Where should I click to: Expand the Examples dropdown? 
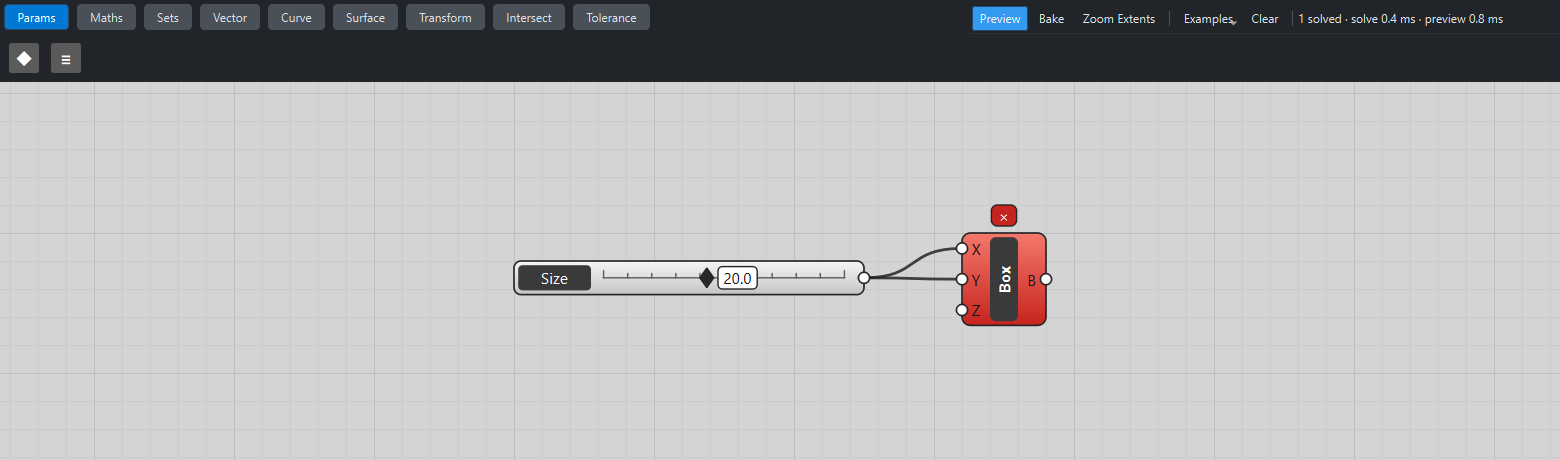(x=1210, y=18)
